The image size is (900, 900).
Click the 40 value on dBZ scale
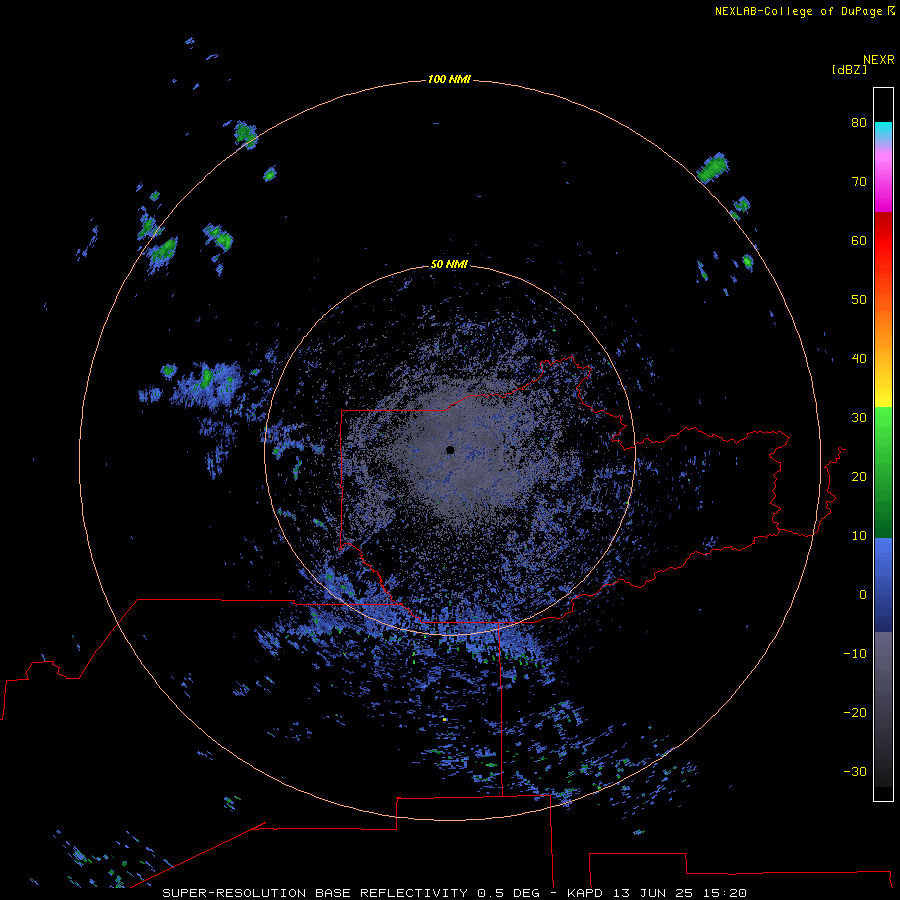pyautogui.click(x=859, y=359)
